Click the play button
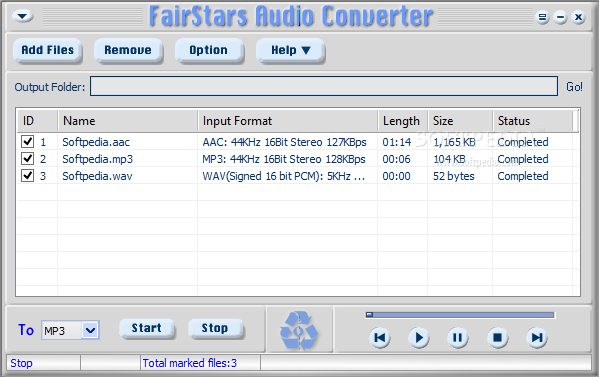Viewport: 599px width, 377px height. click(x=419, y=338)
